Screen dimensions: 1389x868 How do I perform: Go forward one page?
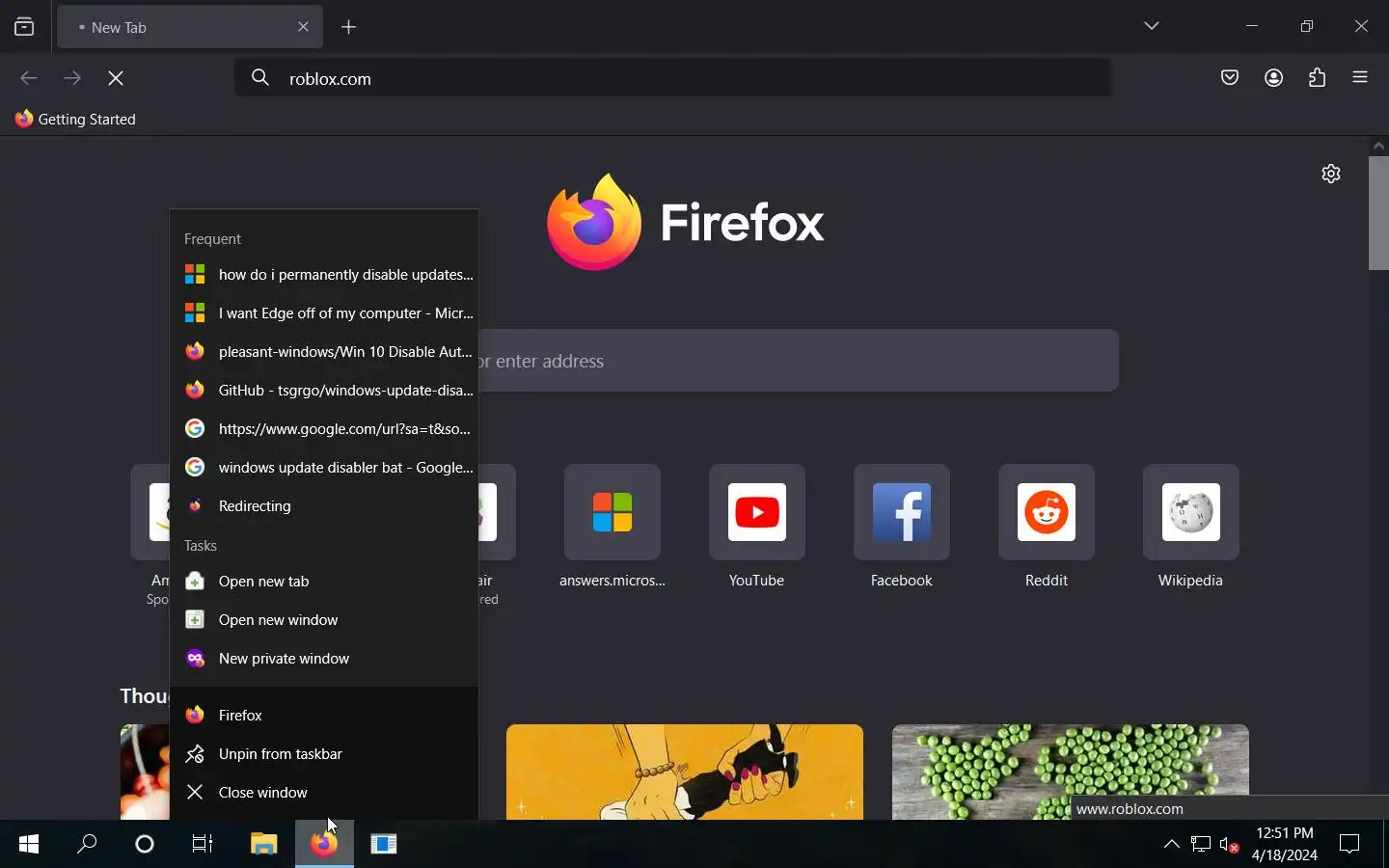click(72, 78)
